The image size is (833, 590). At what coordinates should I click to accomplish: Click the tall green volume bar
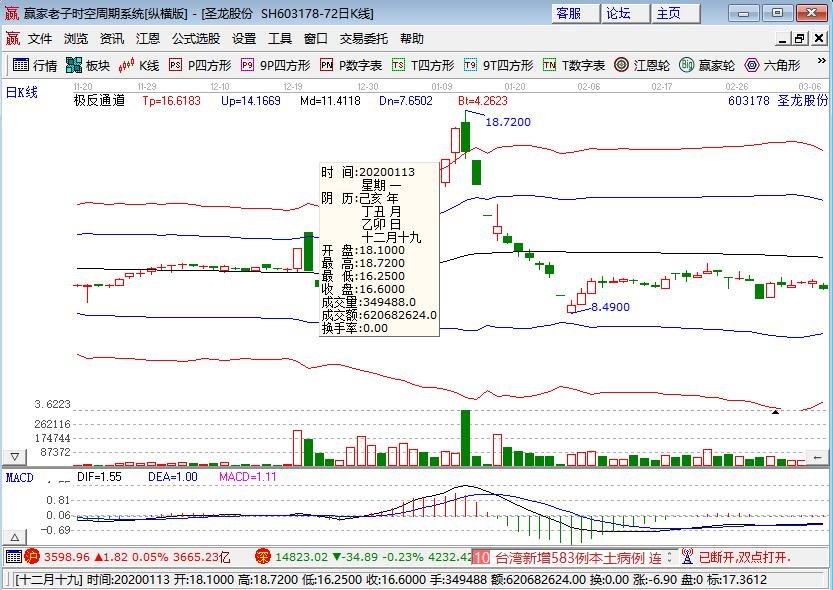[465, 438]
